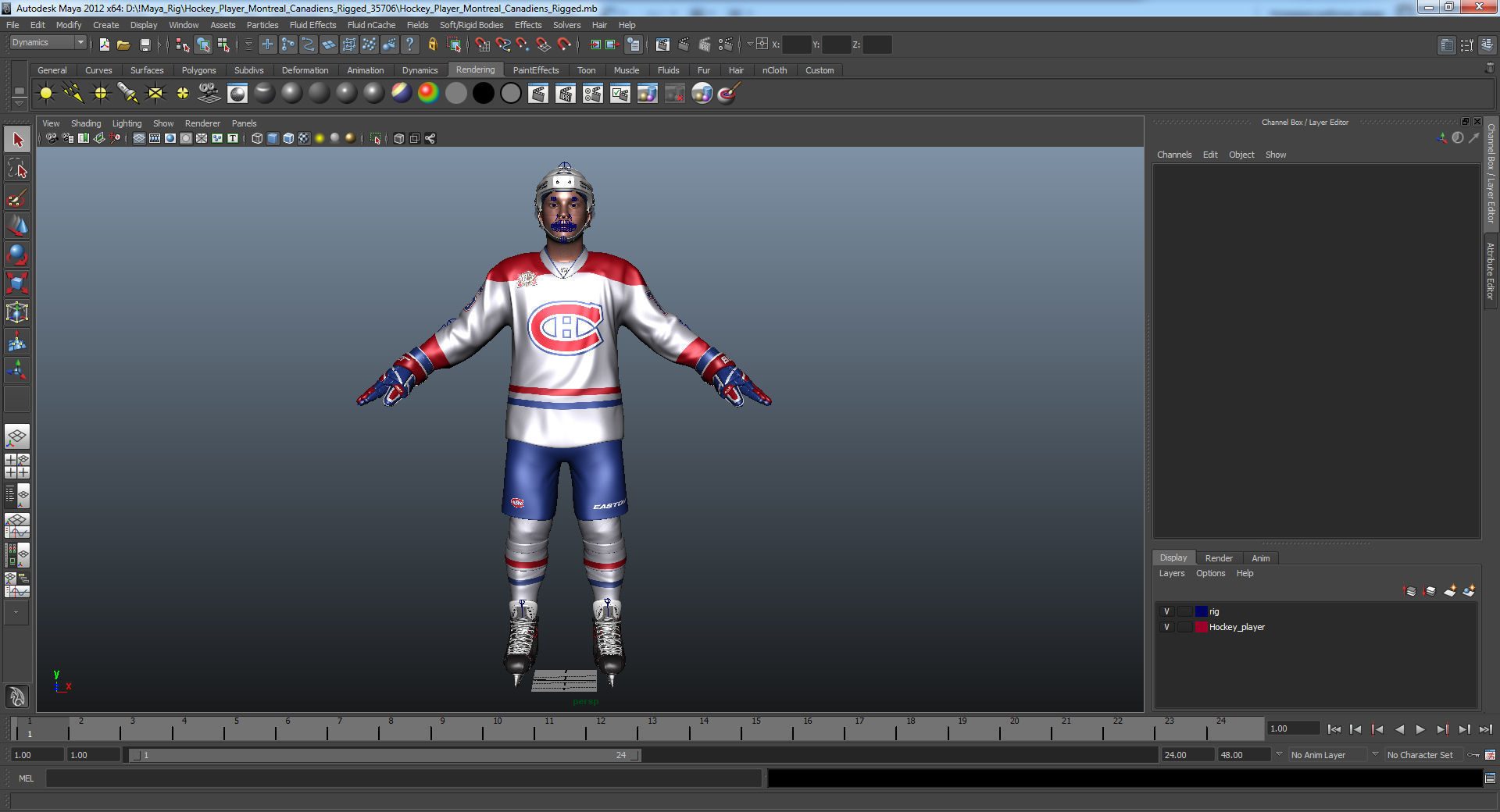The image size is (1500, 812).
Task: Add an area light from shelf
Action: (155, 94)
